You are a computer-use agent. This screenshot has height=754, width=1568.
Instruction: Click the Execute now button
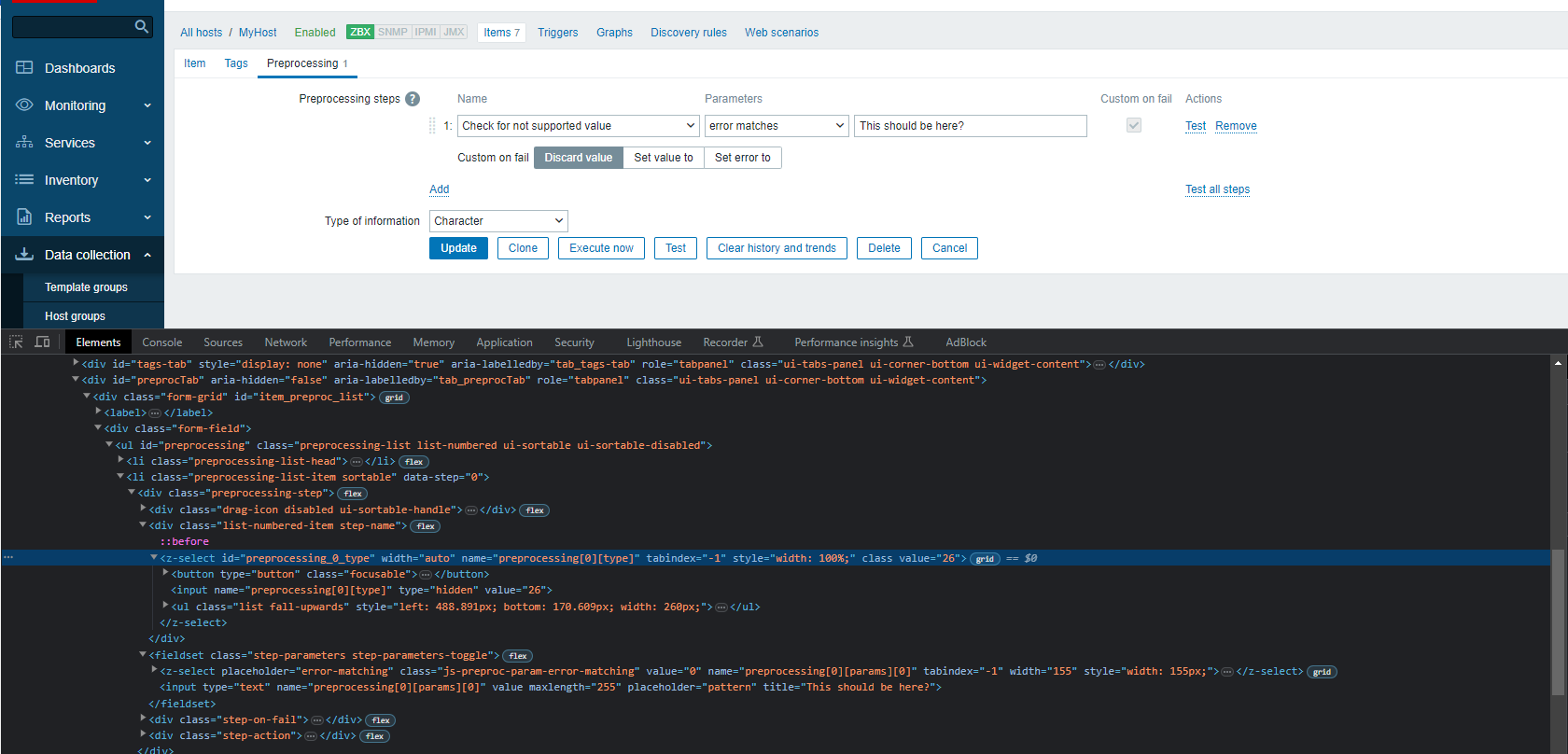coord(601,248)
